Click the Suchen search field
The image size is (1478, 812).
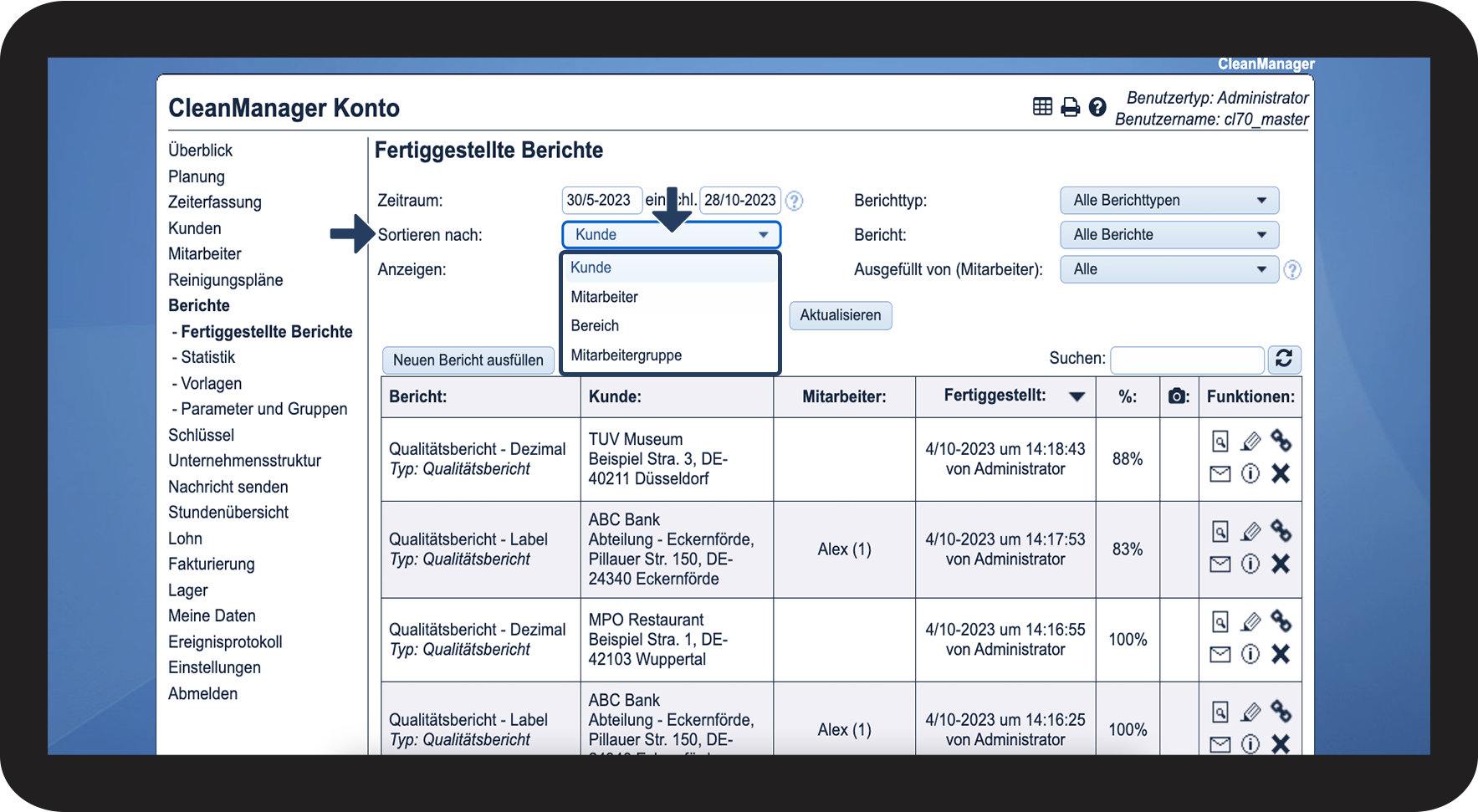[1187, 360]
